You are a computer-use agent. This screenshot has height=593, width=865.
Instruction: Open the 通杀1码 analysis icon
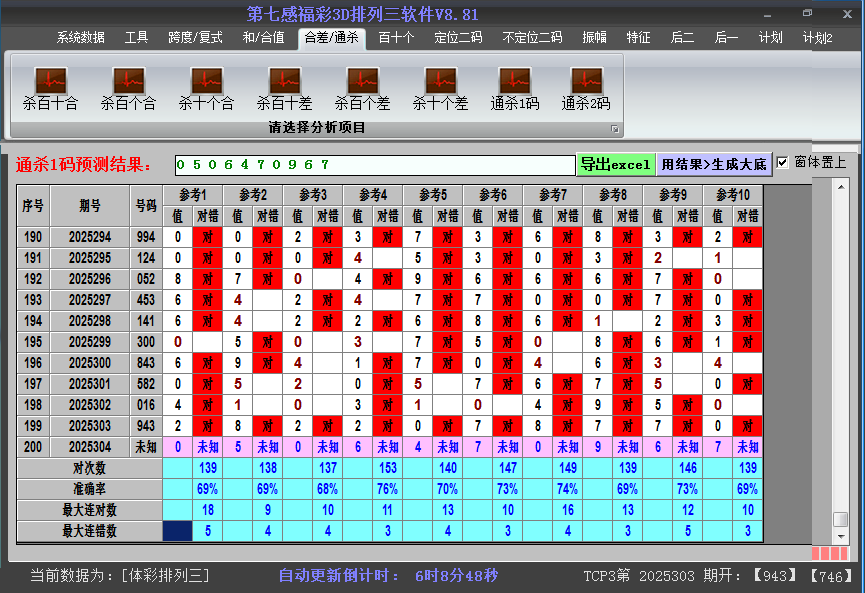[515, 82]
